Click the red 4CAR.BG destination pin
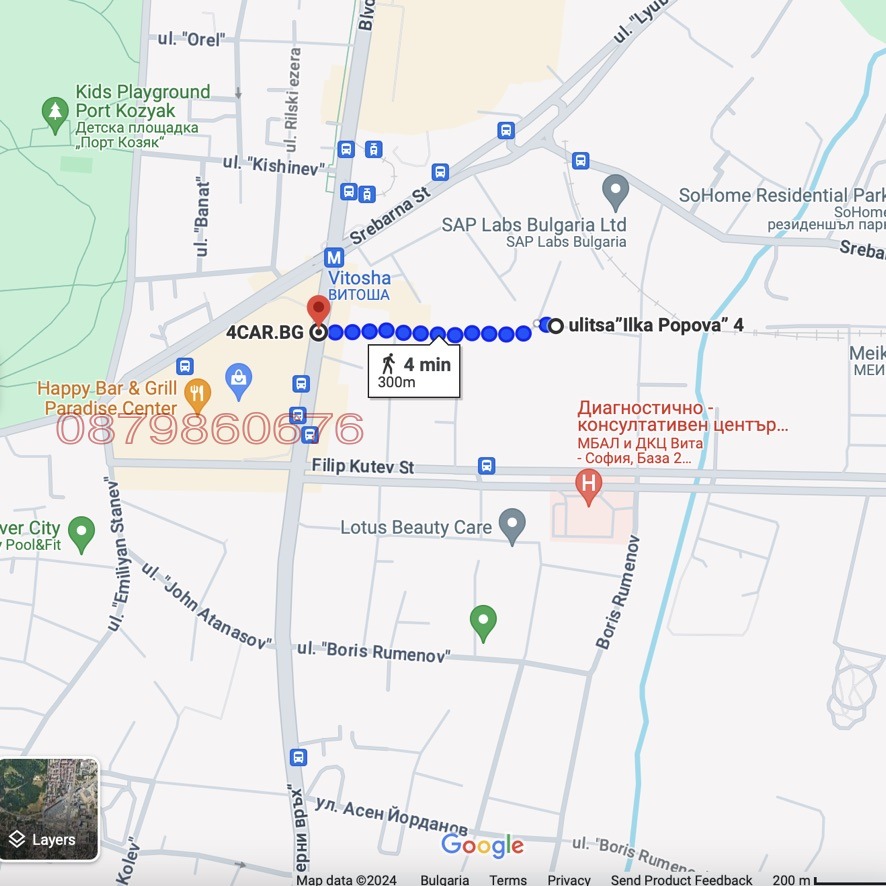 point(318,310)
